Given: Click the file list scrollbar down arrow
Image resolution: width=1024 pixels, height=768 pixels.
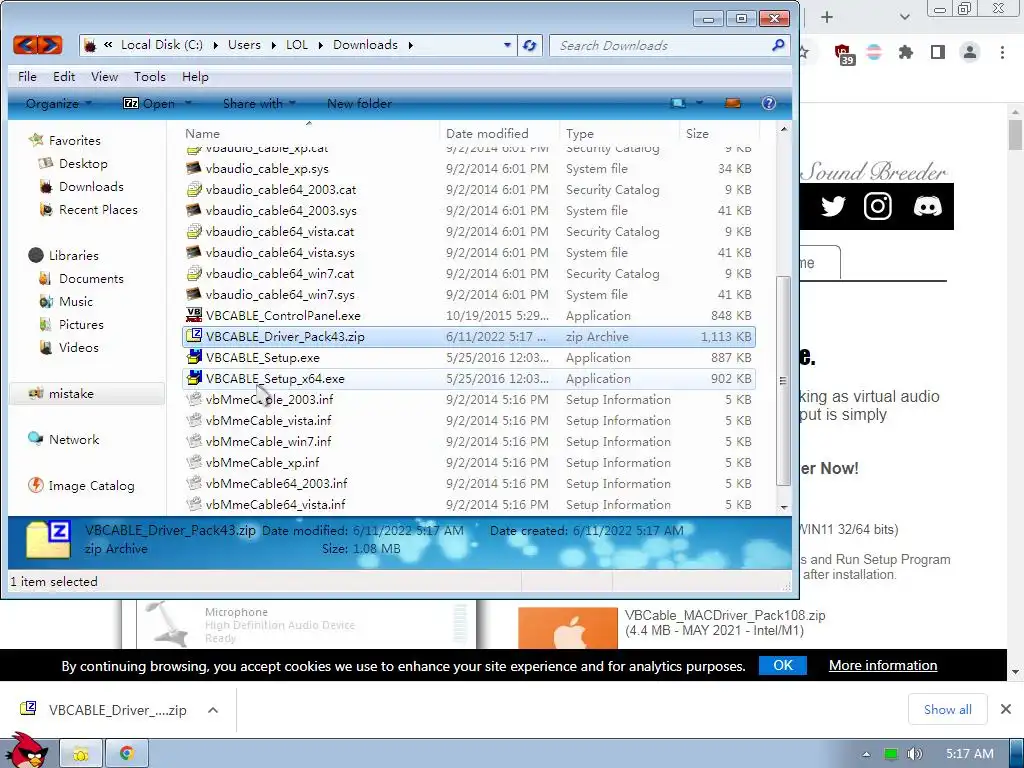Looking at the screenshot, I should click(784, 507).
